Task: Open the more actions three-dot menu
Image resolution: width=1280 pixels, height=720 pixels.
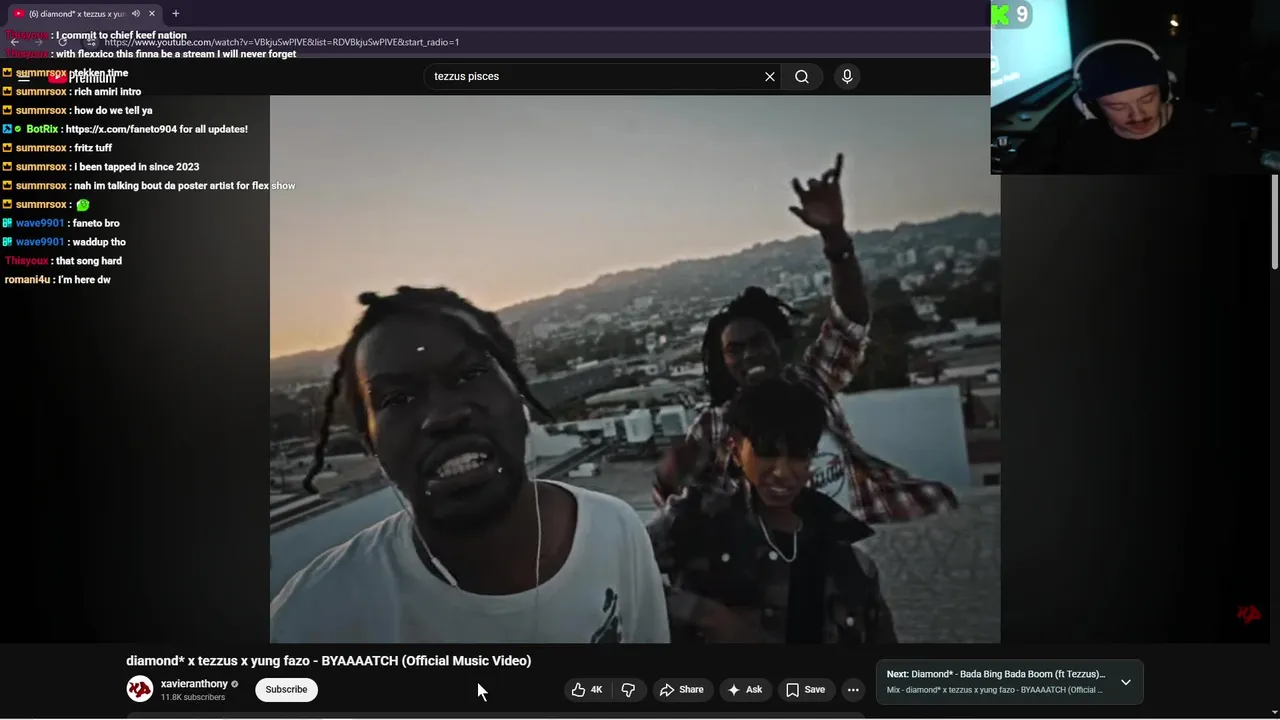Action: point(853,689)
